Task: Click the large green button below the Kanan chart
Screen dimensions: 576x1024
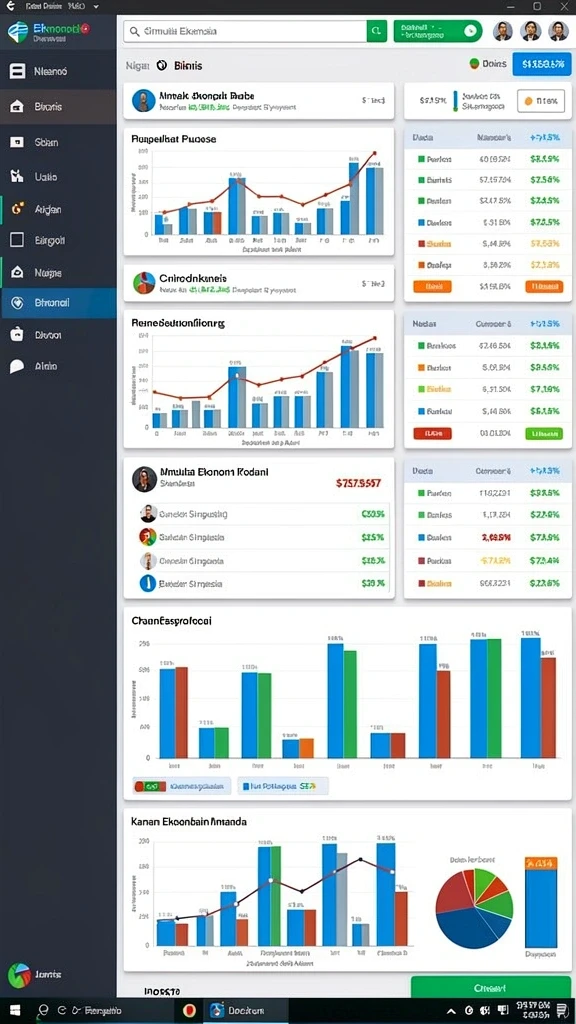Action: pos(490,988)
